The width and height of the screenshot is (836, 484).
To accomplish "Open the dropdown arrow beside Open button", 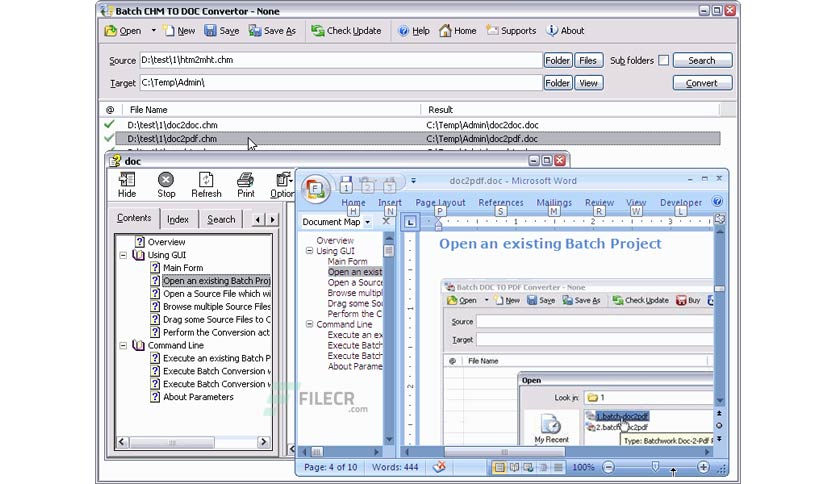I will click(x=154, y=30).
